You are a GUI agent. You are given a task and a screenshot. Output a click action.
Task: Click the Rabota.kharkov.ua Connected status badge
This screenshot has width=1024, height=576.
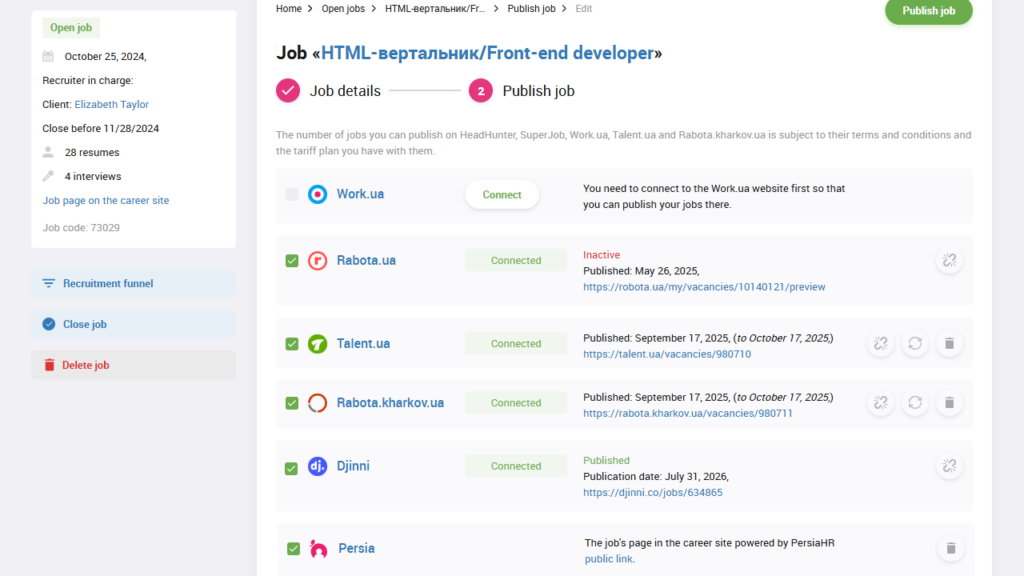pos(516,403)
